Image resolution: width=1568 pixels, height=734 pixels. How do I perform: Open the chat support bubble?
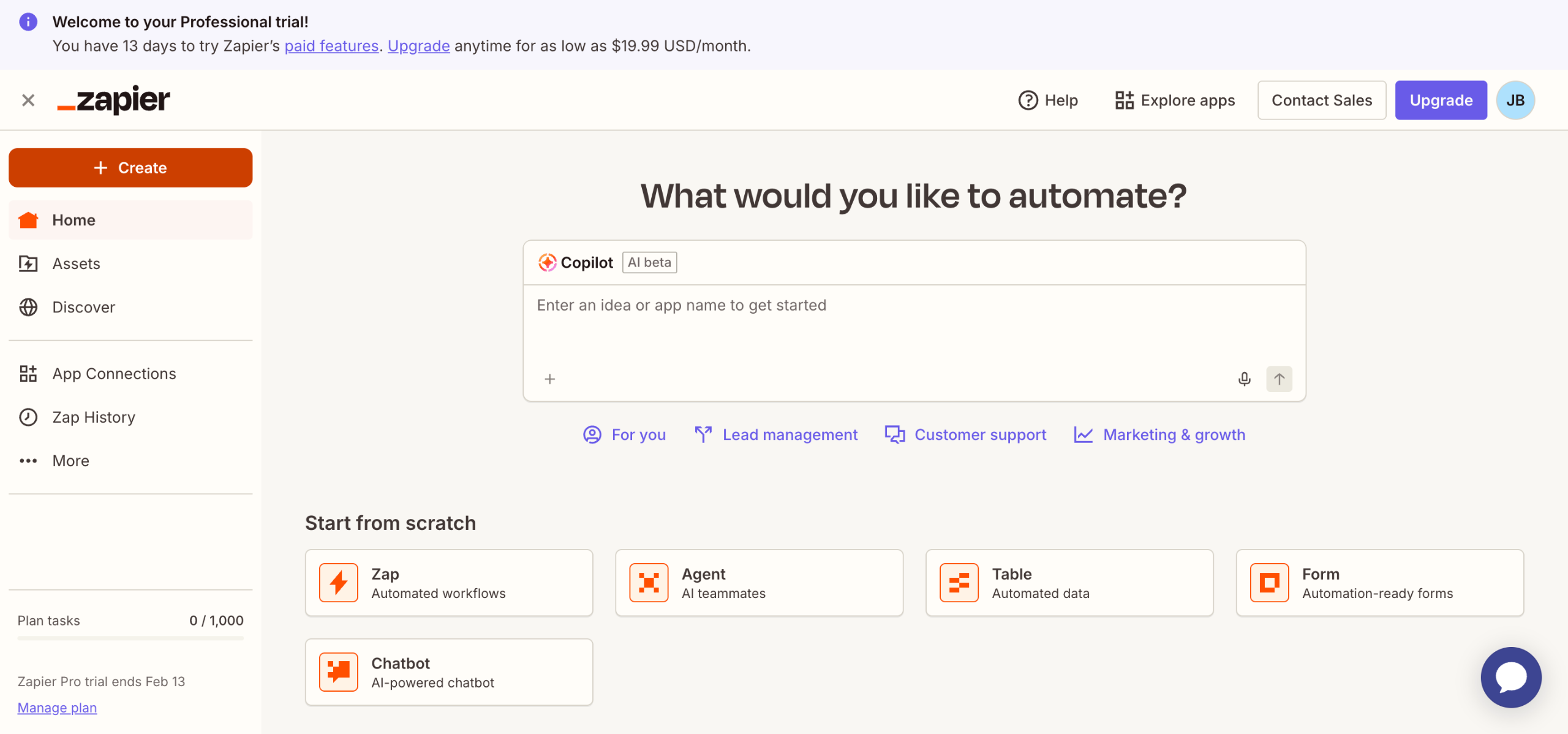(x=1510, y=677)
